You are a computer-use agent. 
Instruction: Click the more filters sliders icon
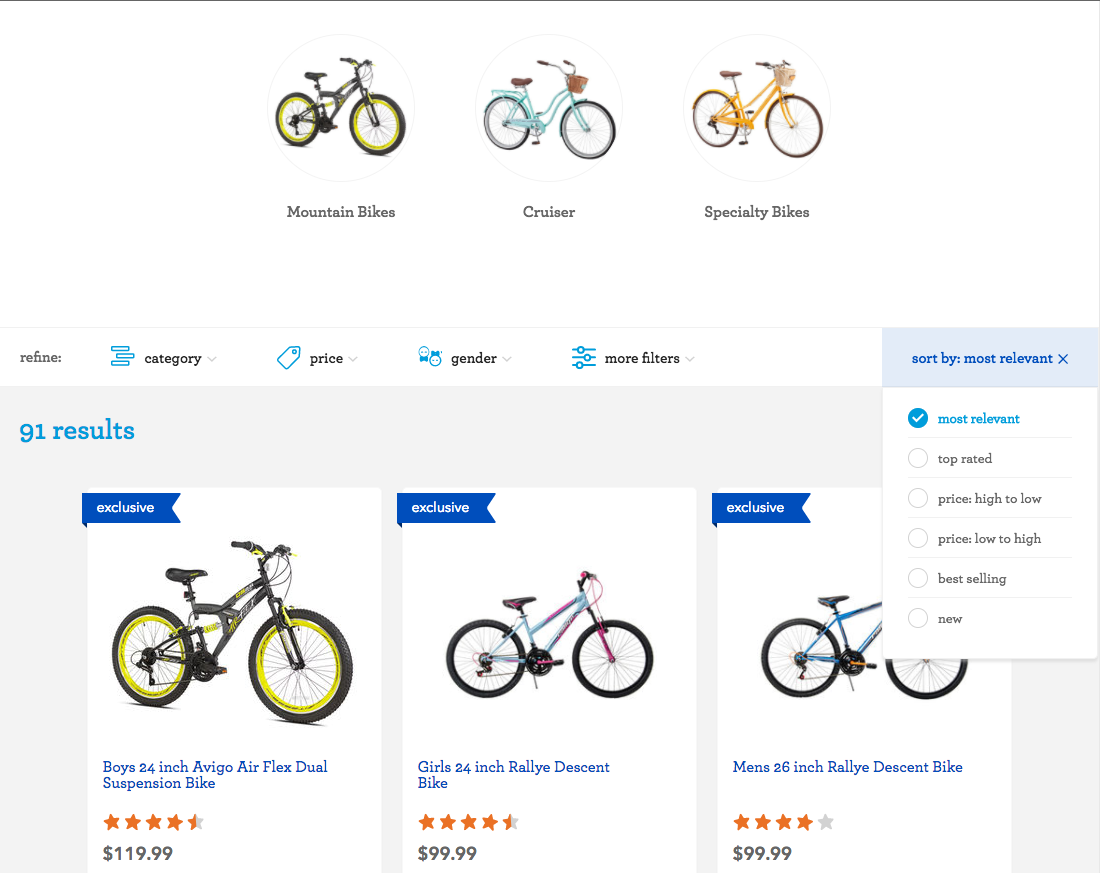pyautogui.click(x=584, y=358)
